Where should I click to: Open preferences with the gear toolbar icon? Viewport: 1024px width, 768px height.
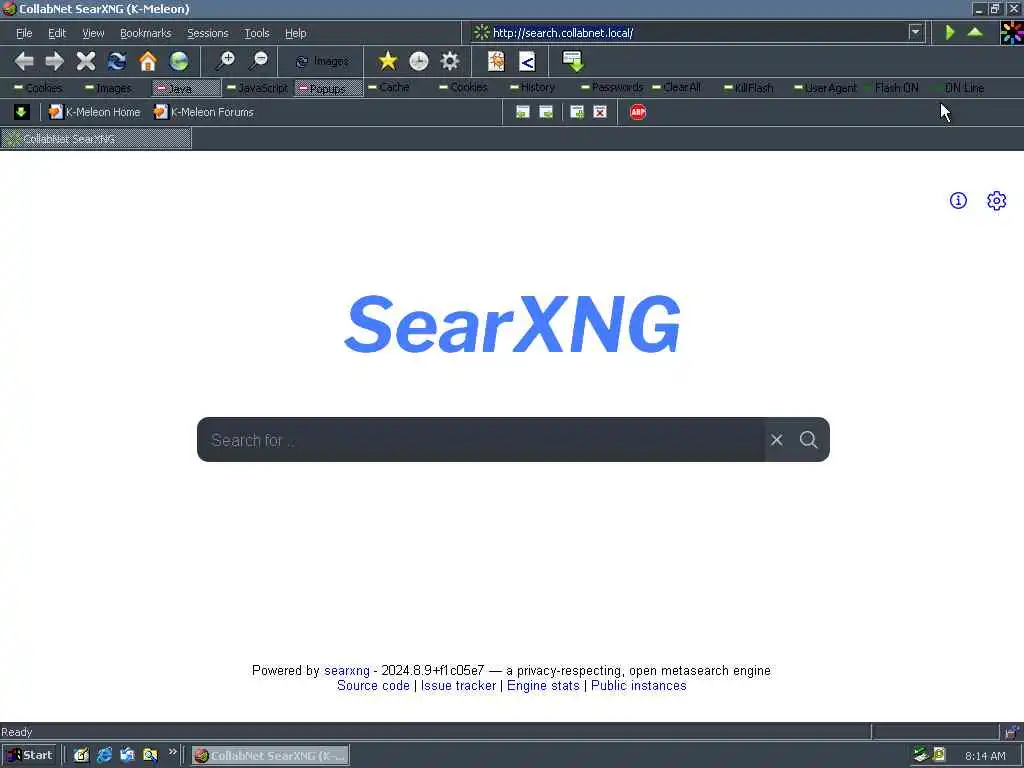click(x=450, y=61)
